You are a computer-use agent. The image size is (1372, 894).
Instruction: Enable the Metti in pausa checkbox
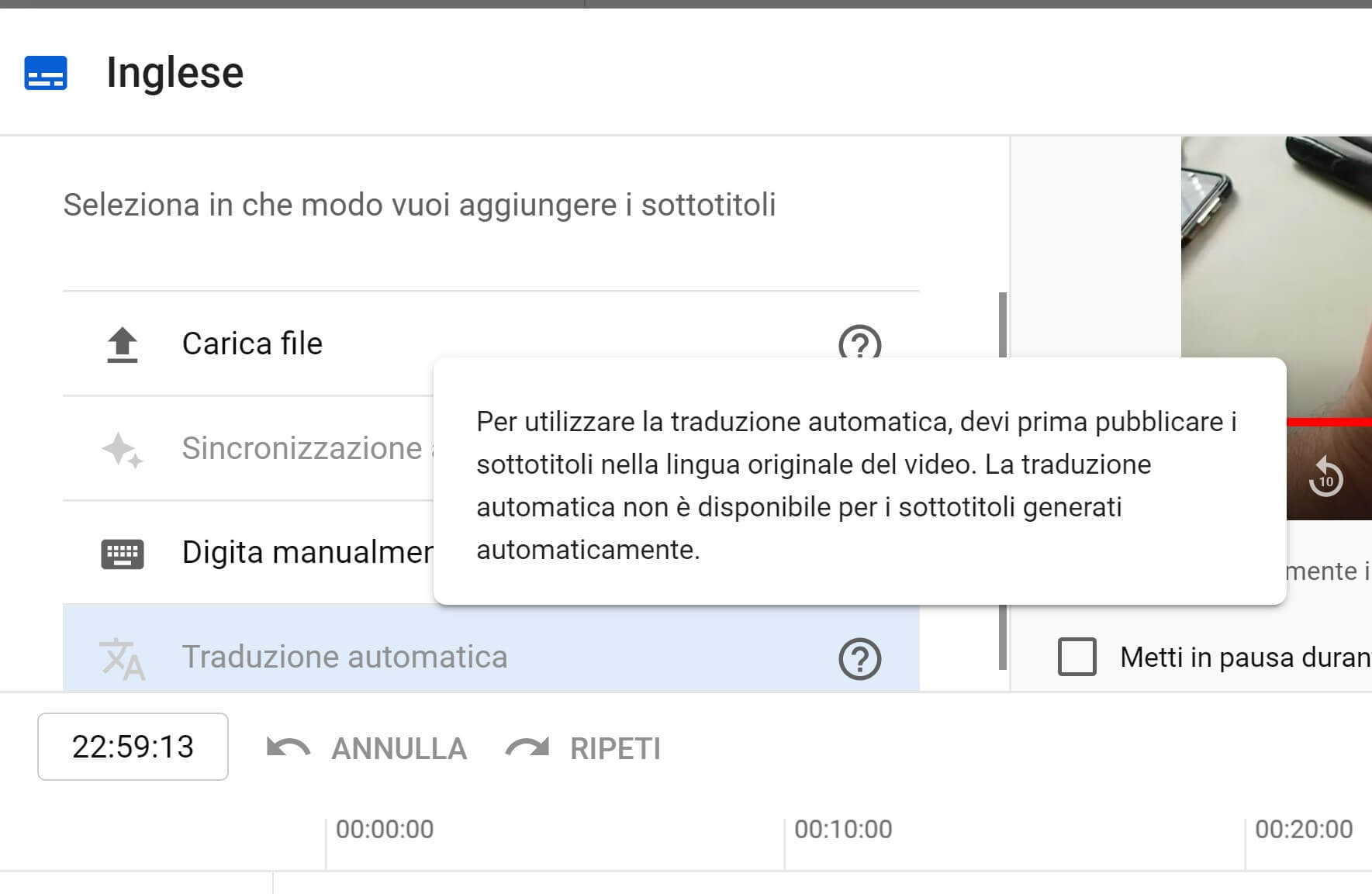(x=1077, y=658)
